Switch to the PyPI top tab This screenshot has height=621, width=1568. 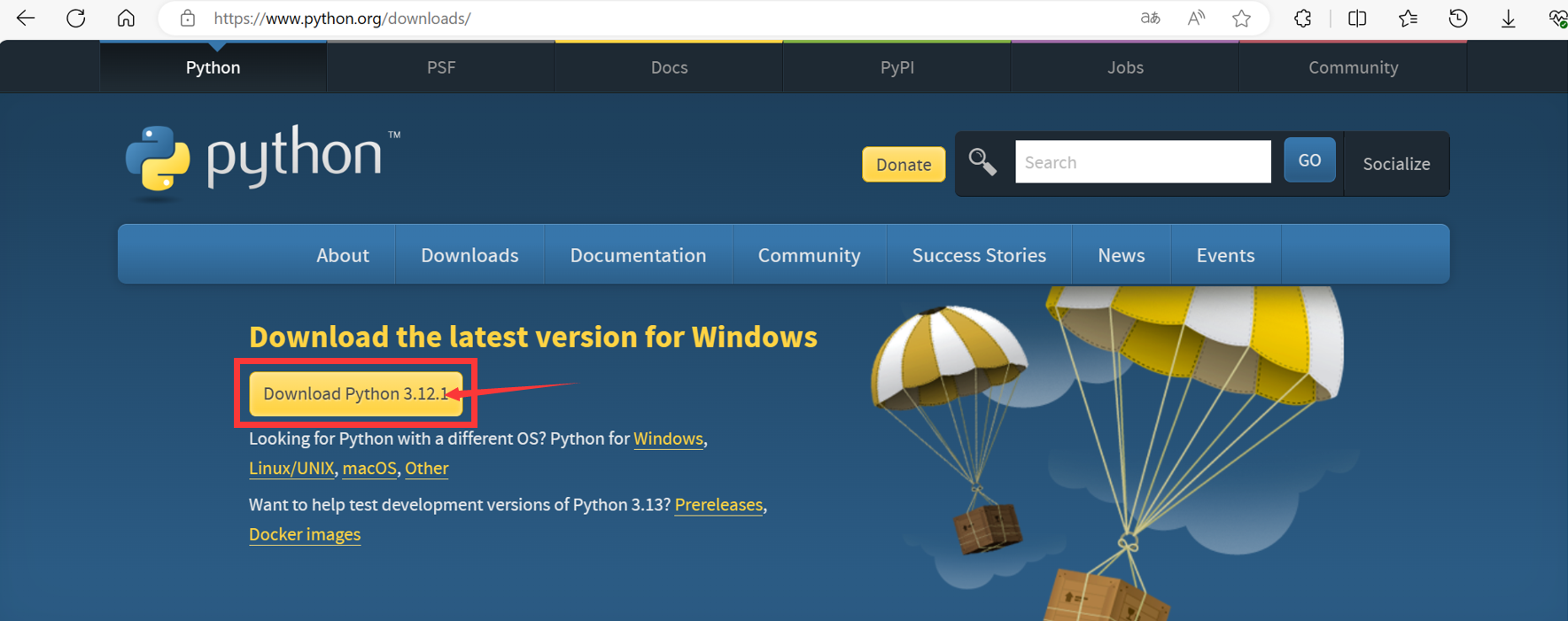[897, 67]
